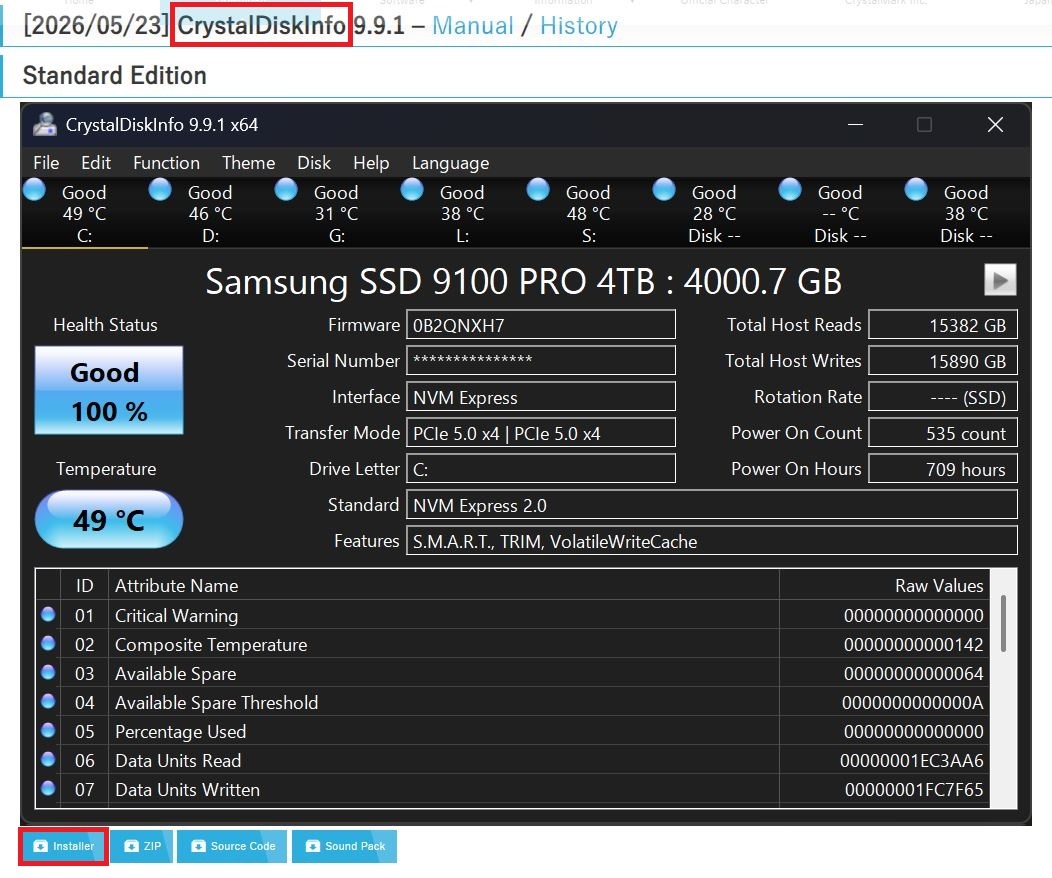1052x878 pixels.
Task: Click the CrystalDiskInfo app icon in title bar
Action: point(45,125)
